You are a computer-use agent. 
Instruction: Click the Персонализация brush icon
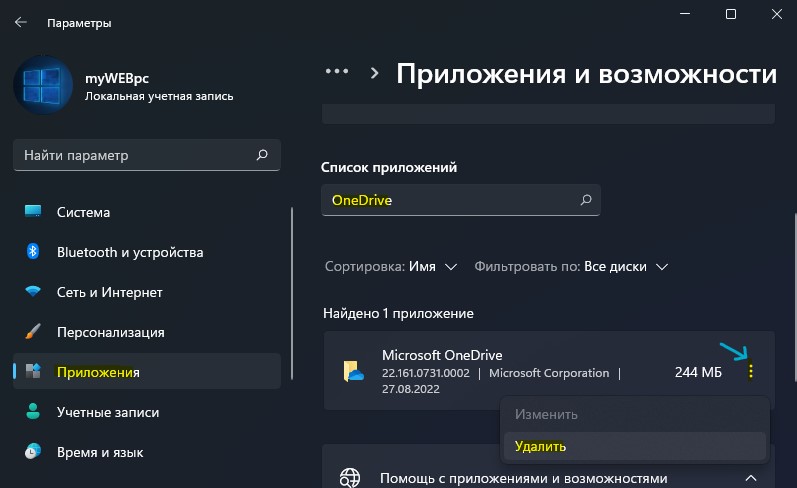33,331
